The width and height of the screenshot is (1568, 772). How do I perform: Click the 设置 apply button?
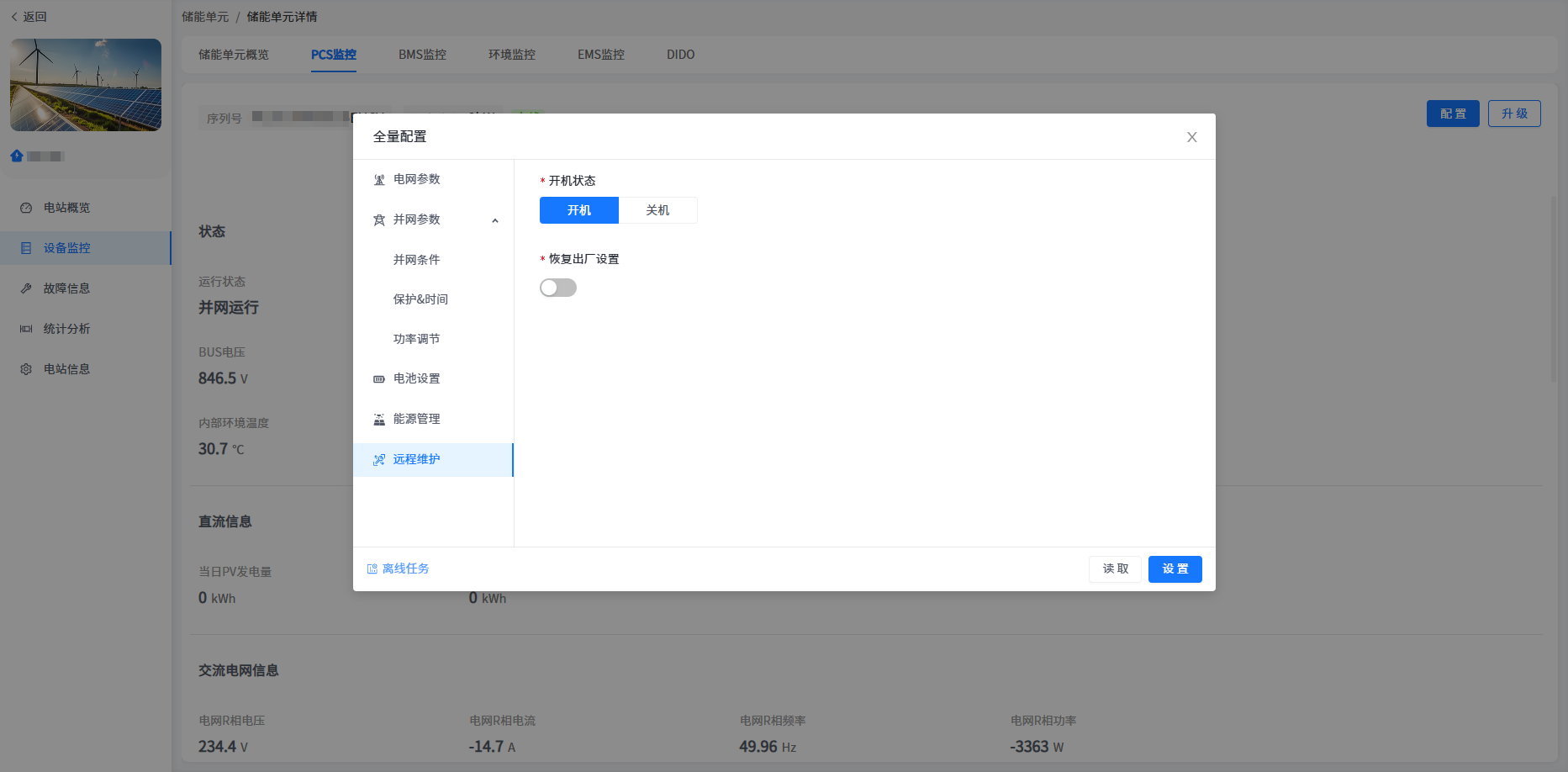point(1175,569)
